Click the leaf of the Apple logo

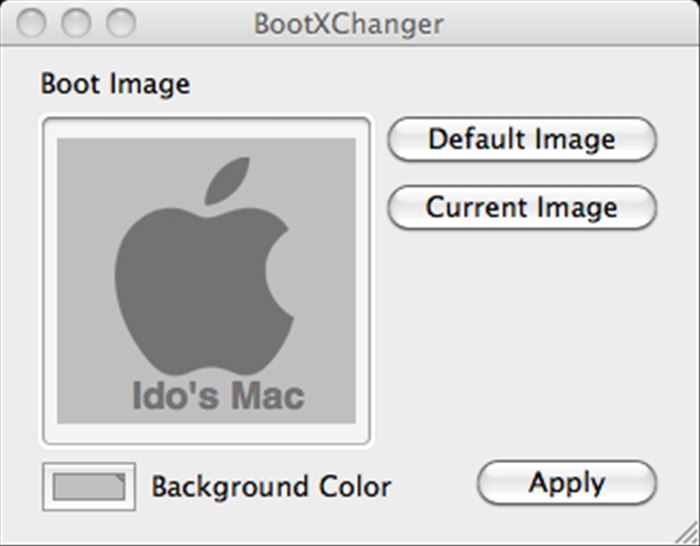227,180
